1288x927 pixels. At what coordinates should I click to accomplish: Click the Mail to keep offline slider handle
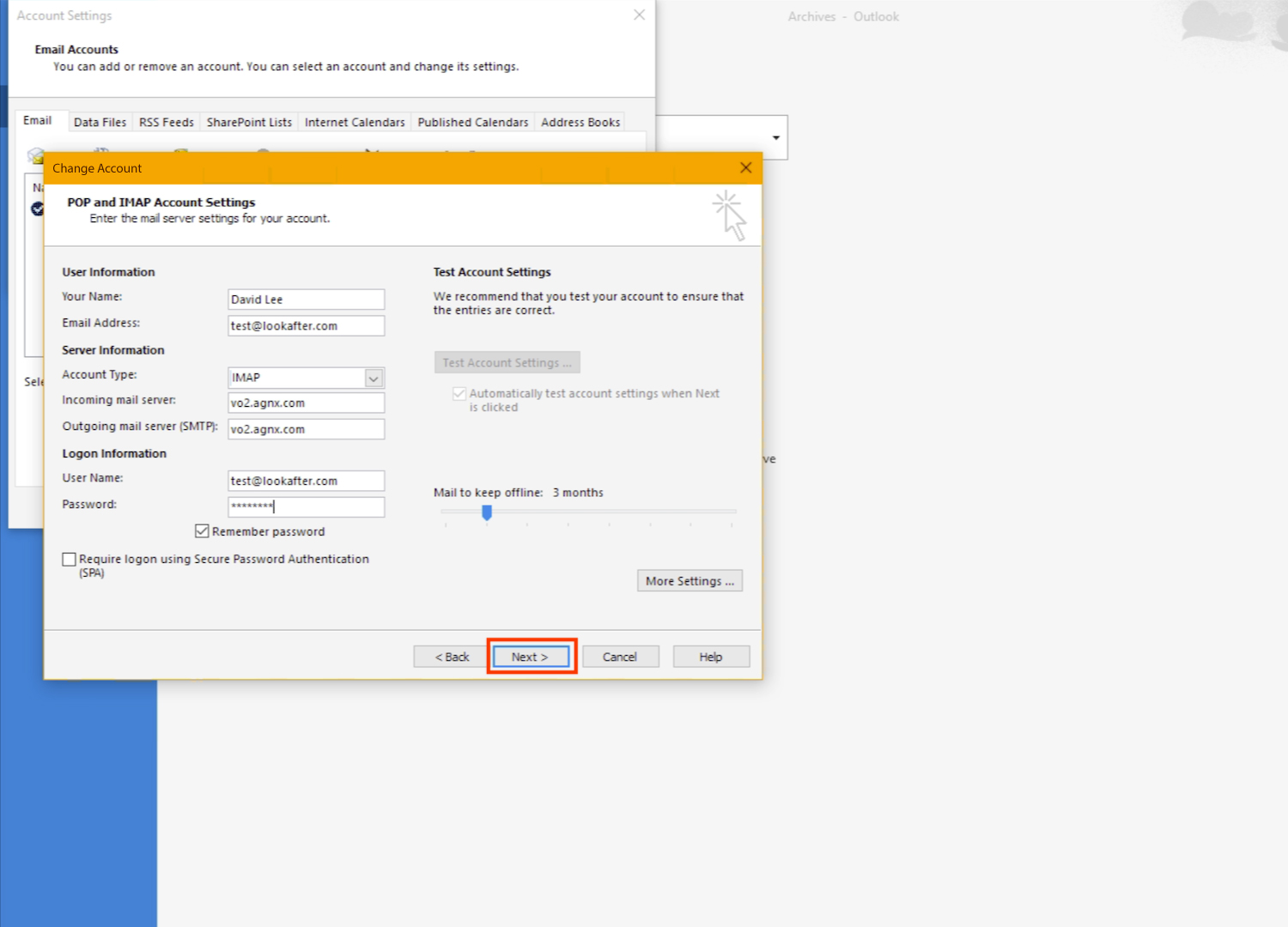(x=487, y=512)
